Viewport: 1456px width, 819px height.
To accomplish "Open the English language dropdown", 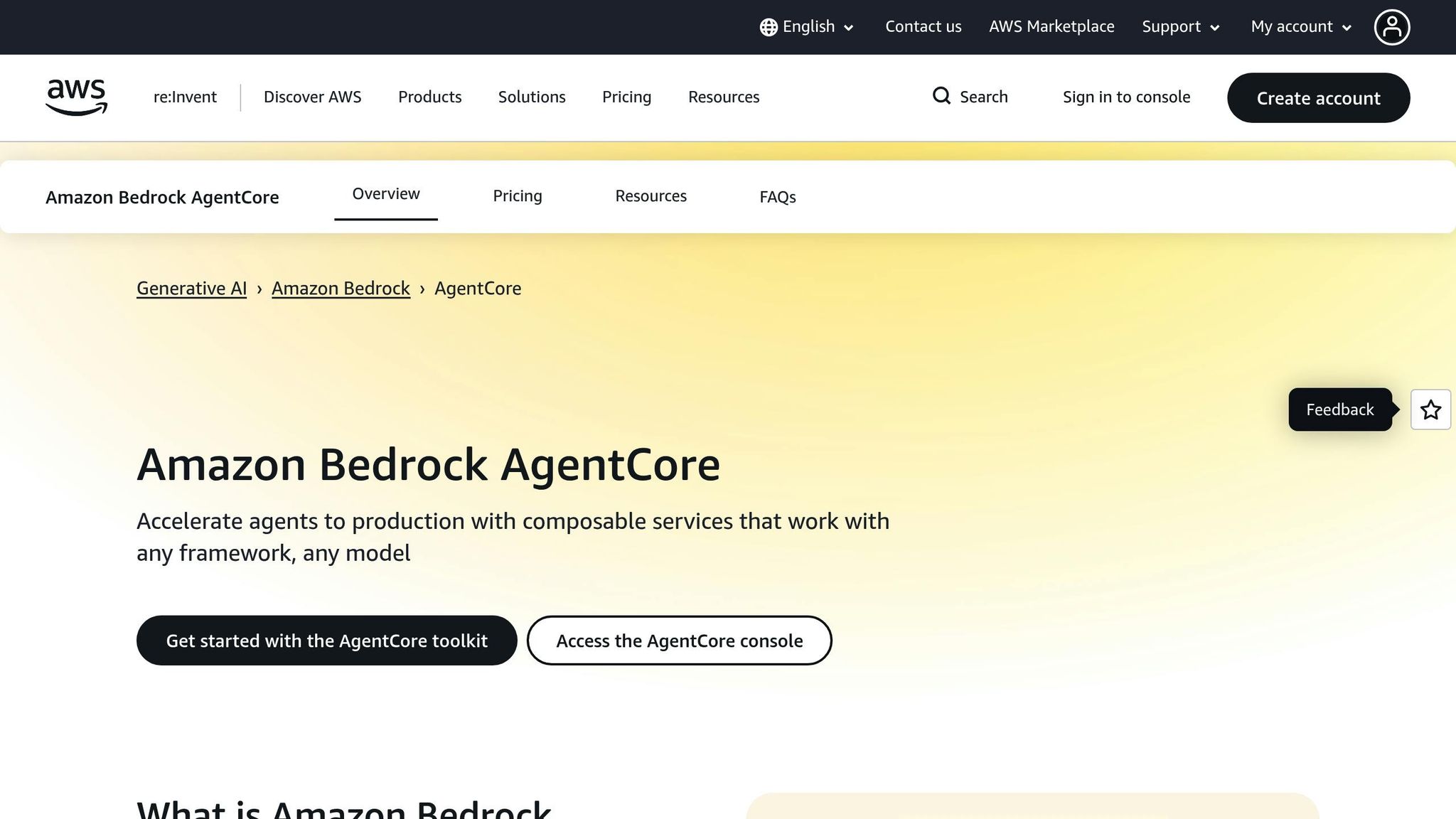I will [x=808, y=26].
